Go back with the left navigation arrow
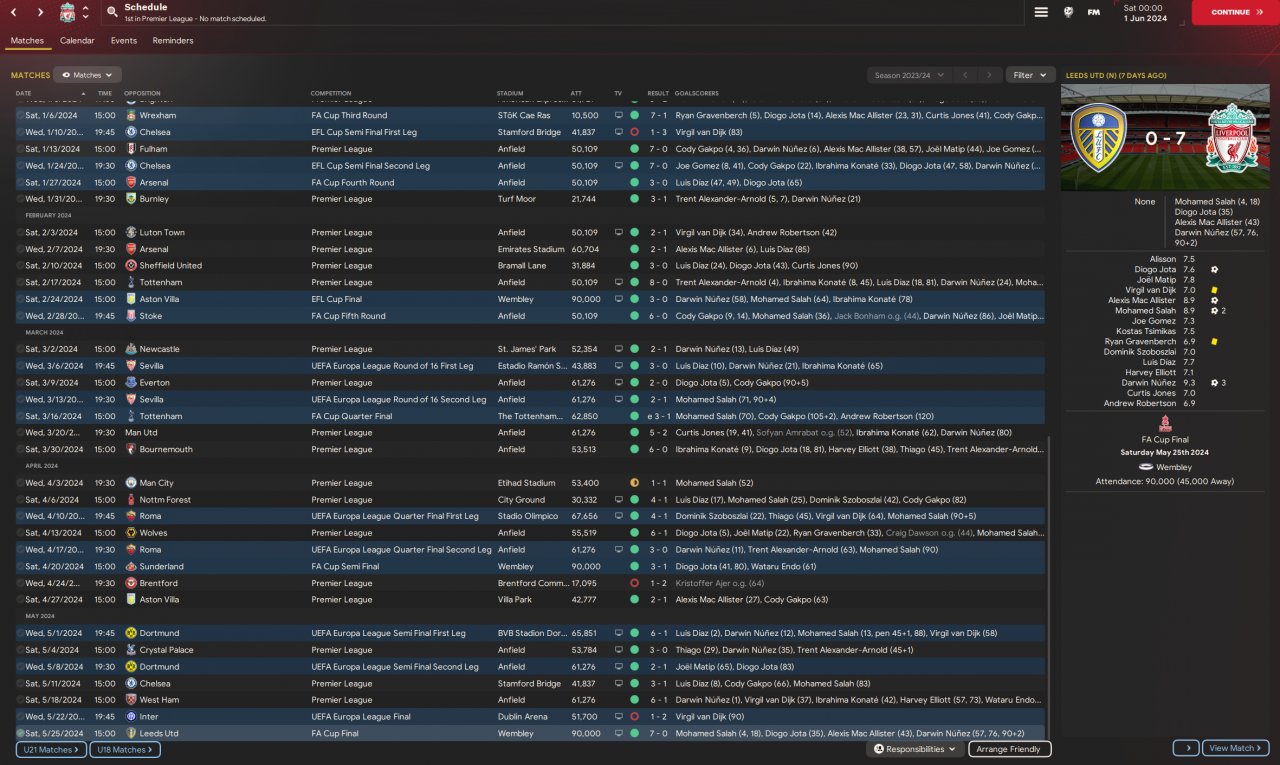This screenshot has width=1280, height=765. coord(13,12)
